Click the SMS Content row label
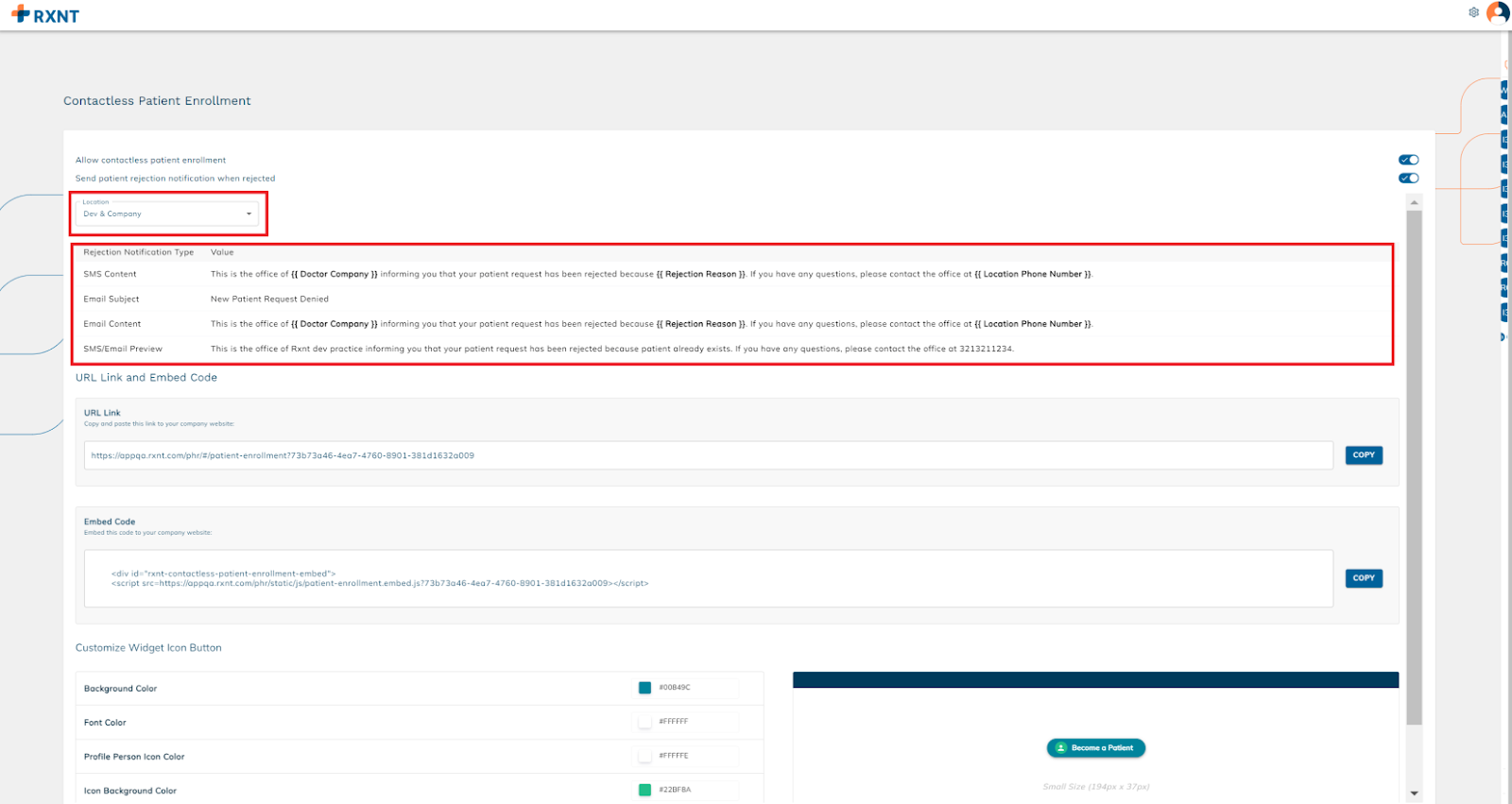The width and height of the screenshot is (1512, 804). click(x=110, y=274)
